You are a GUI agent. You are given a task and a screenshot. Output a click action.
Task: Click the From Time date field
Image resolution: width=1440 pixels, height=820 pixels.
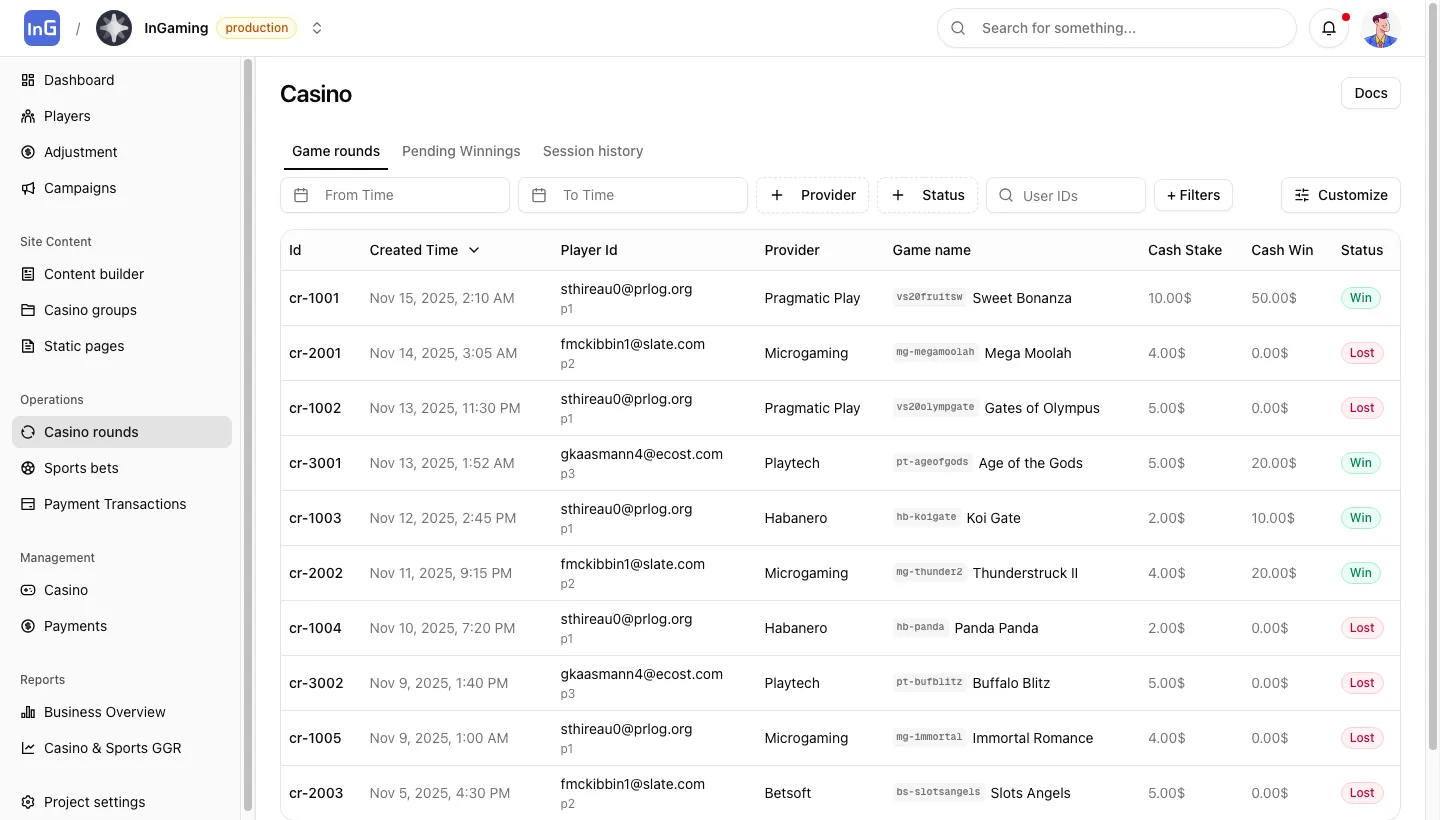pos(395,195)
